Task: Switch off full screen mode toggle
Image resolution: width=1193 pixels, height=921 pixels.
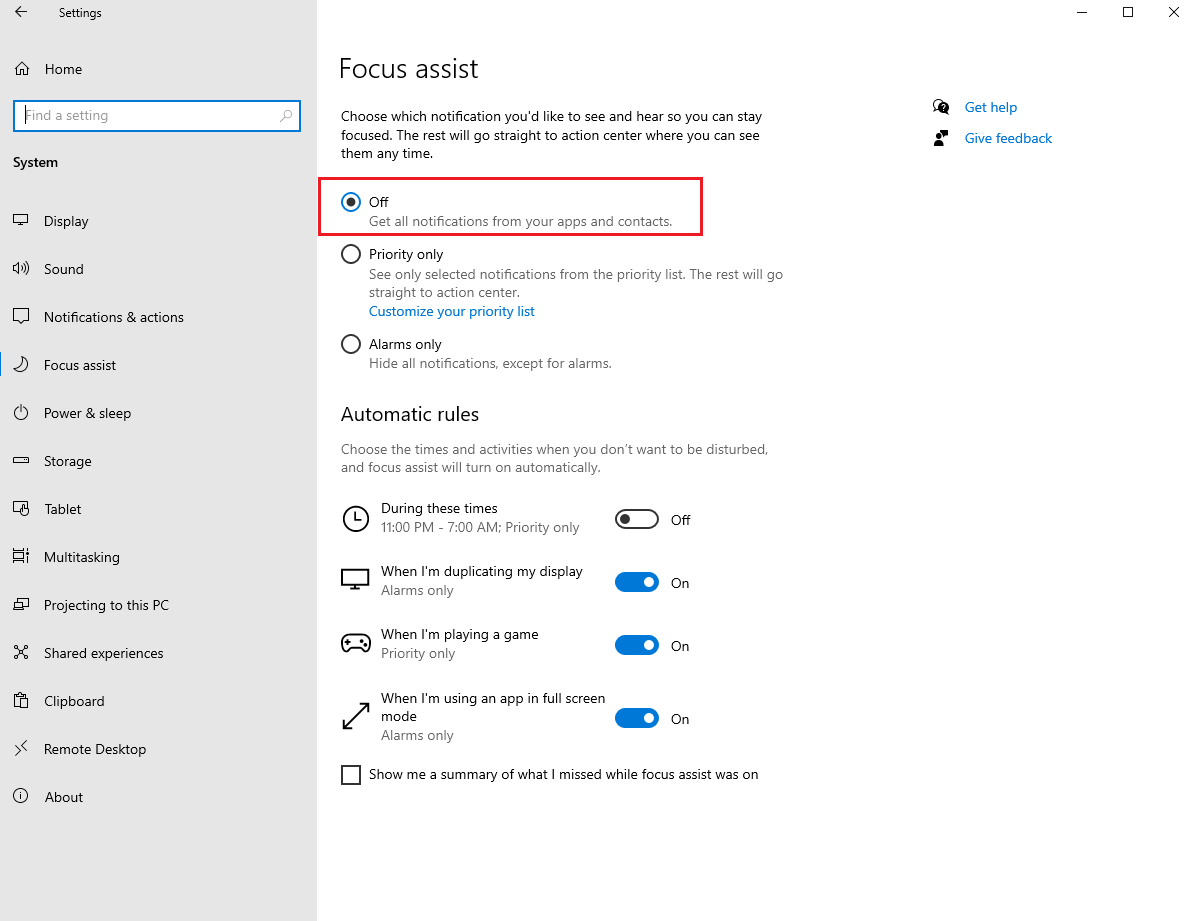Action: [x=637, y=719]
